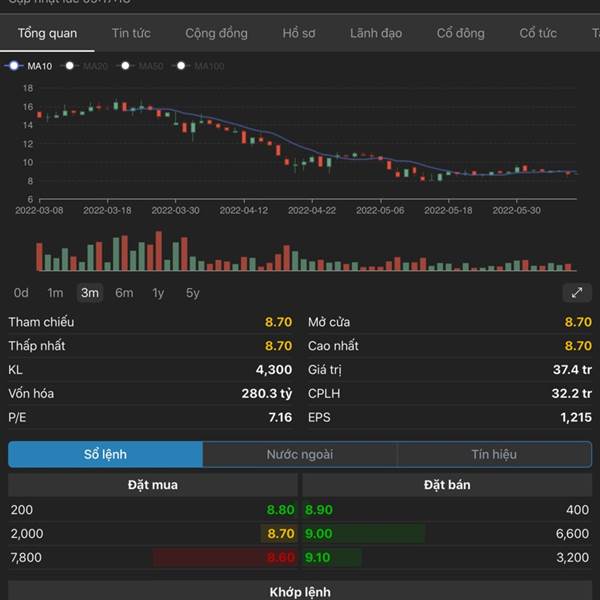
Task: Toggle the MA10 moving average line
Action: [x=28, y=66]
